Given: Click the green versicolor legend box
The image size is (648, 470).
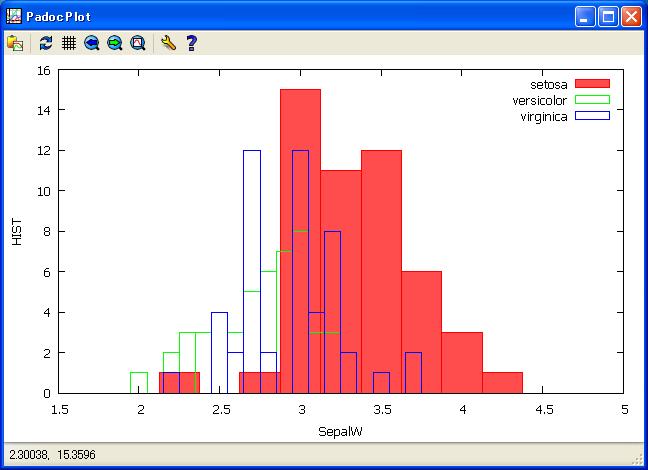Looking at the screenshot, I should pyautogui.click(x=592, y=100).
